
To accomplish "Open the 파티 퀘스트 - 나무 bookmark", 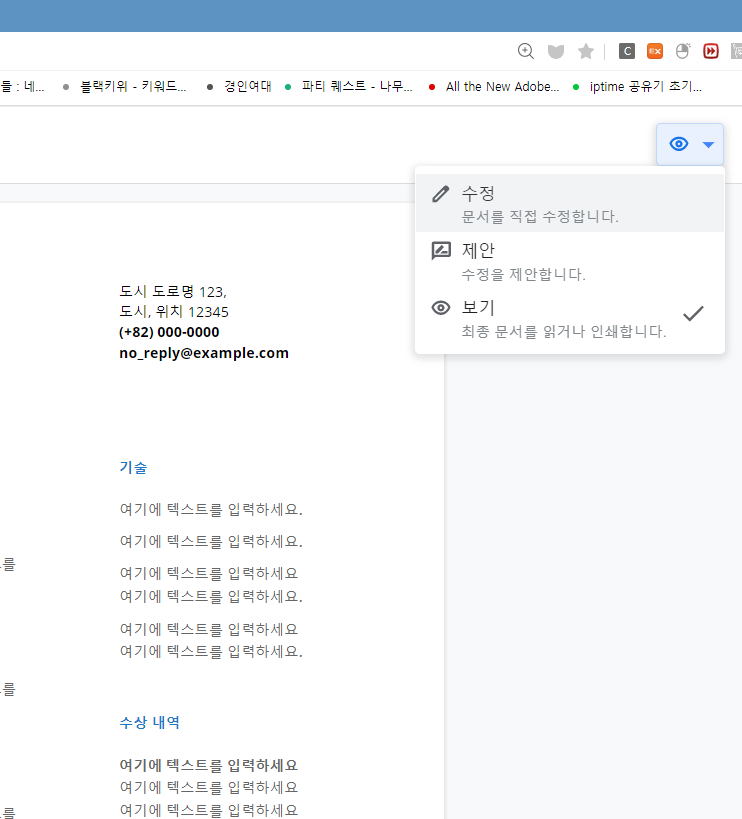I will (349, 87).
